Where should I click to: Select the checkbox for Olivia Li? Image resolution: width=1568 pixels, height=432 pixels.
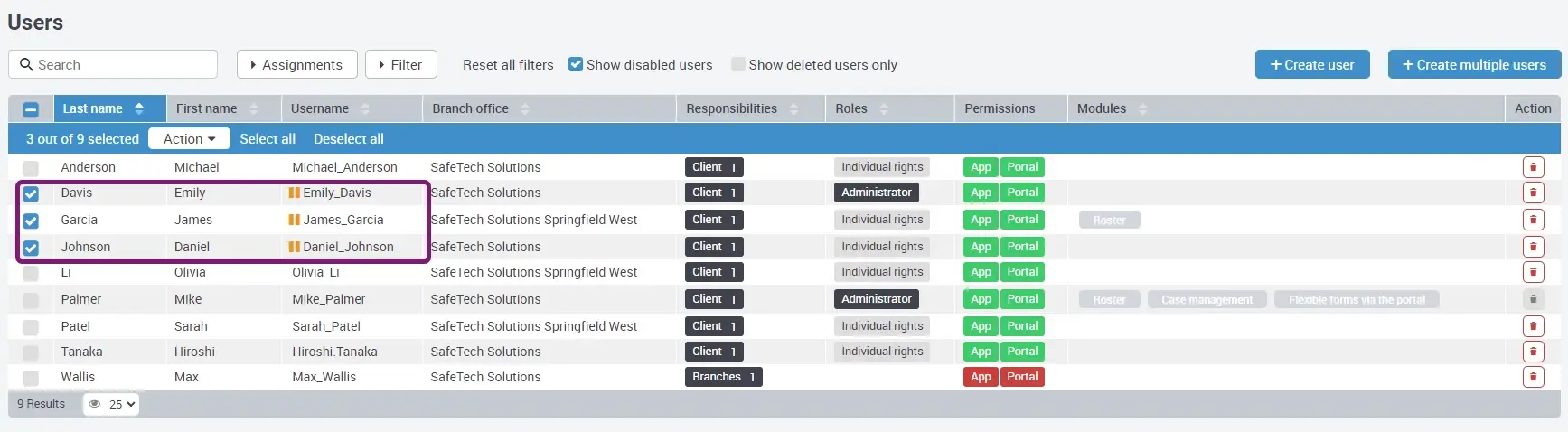coord(31,273)
